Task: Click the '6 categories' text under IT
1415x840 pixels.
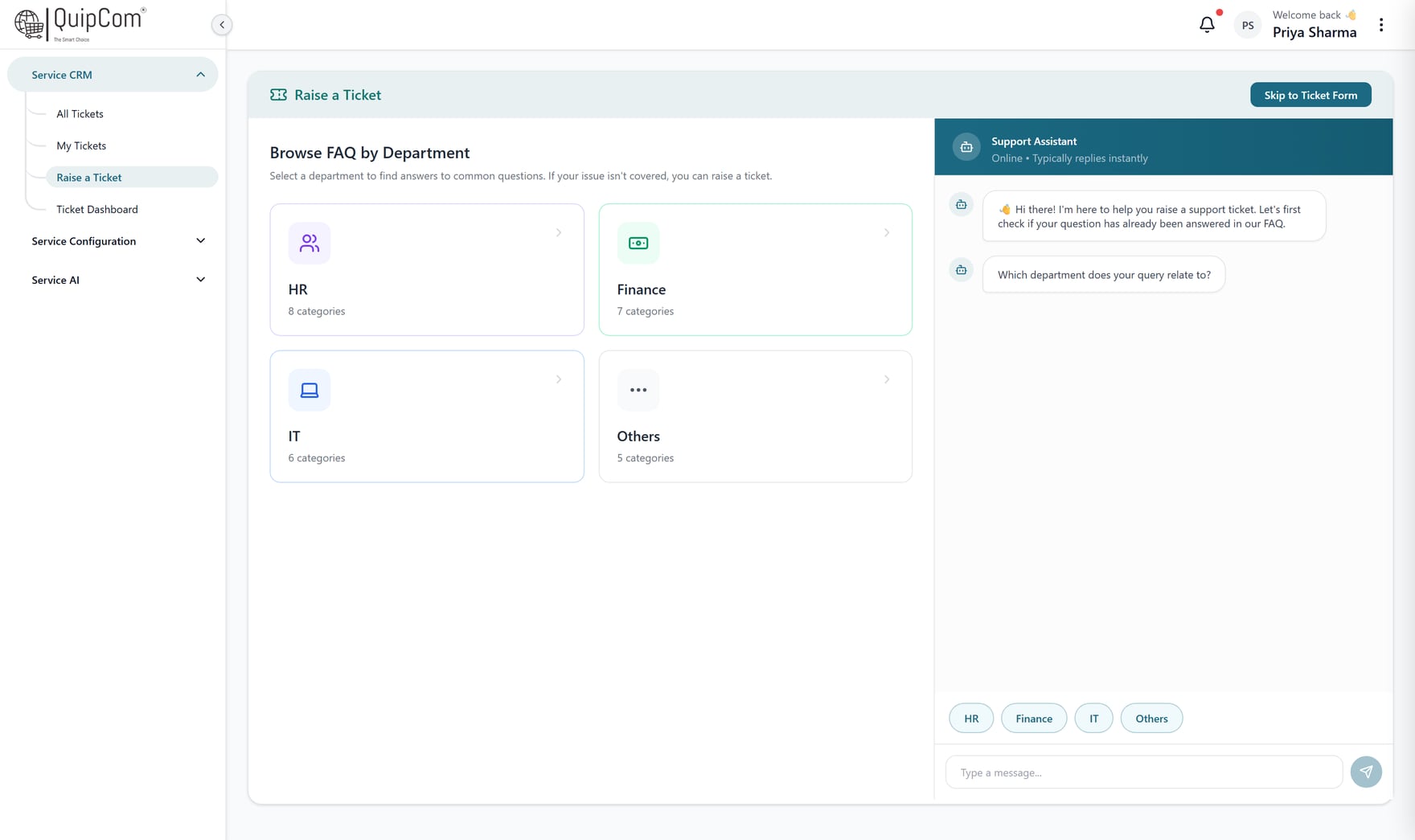Action: (317, 458)
